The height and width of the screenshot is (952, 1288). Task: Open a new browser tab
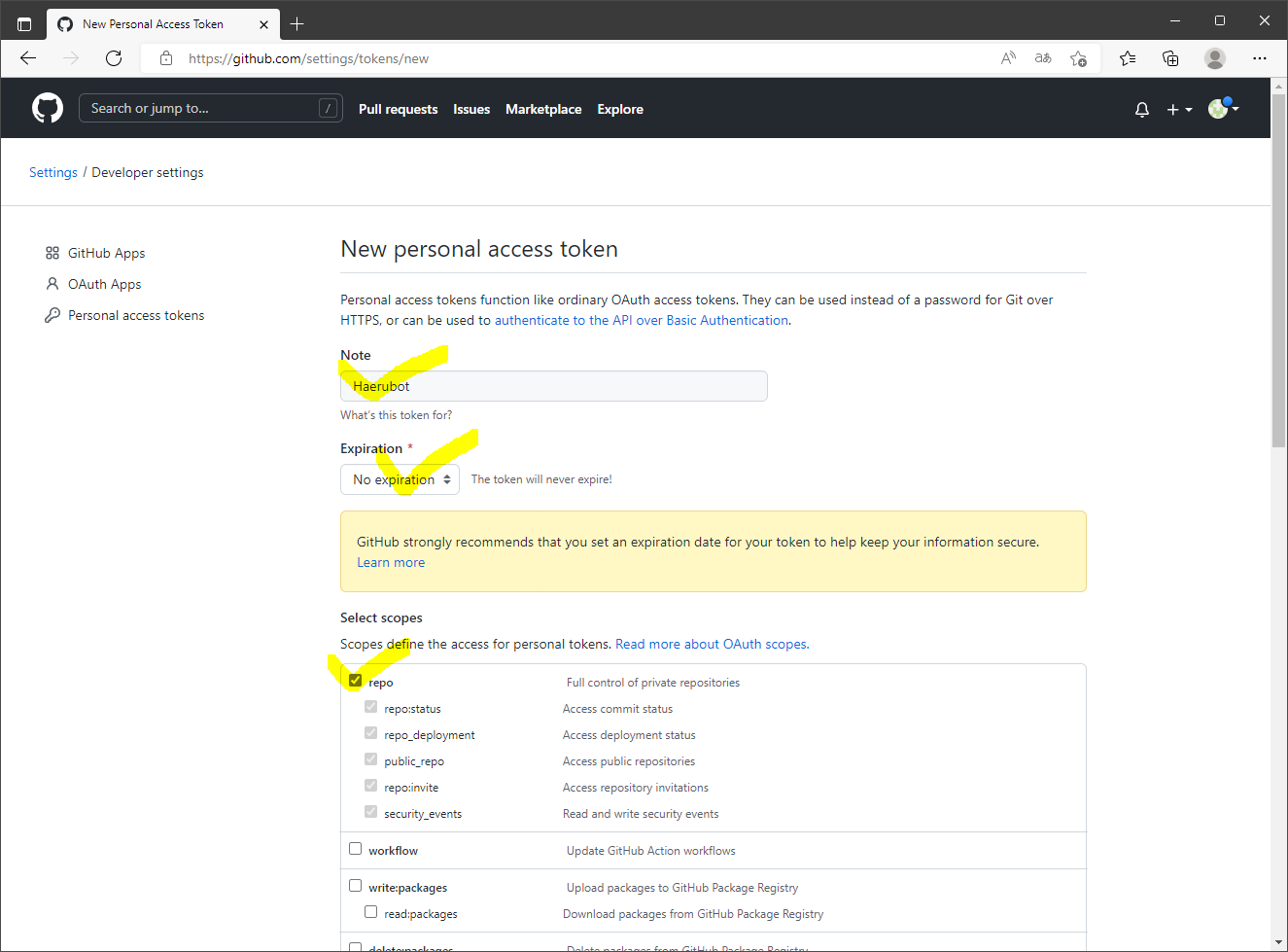point(297,23)
